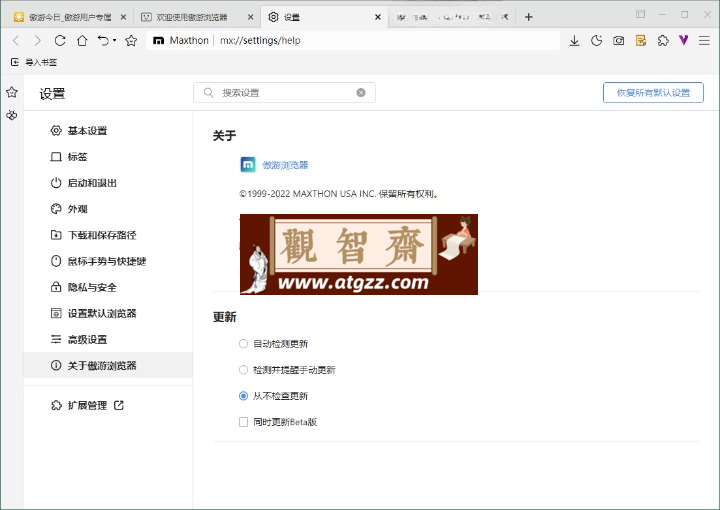
Task: Open a new tab with the plus button
Action: 529,17
